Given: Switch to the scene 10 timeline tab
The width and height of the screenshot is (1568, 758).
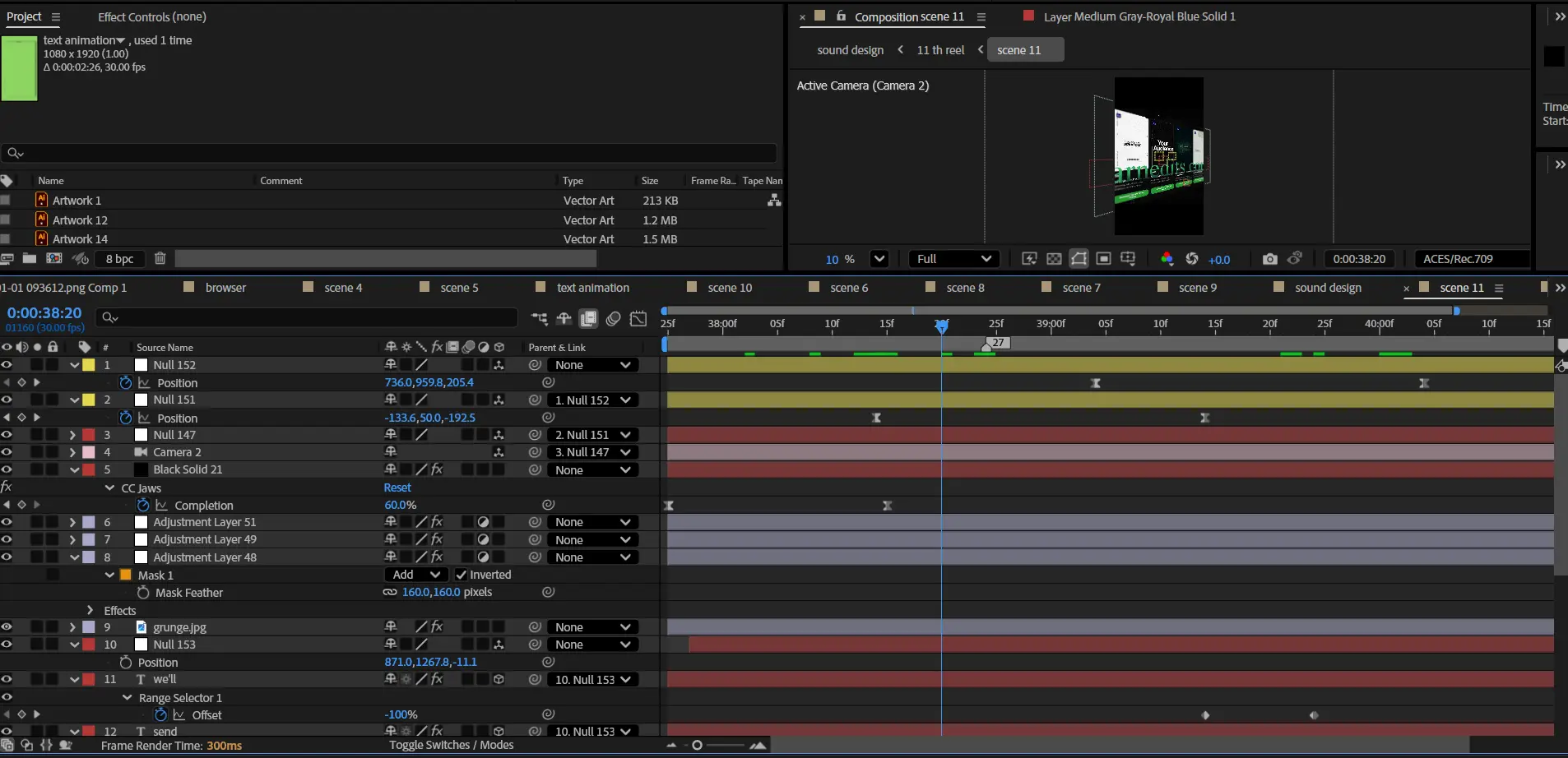Looking at the screenshot, I should pos(730,288).
